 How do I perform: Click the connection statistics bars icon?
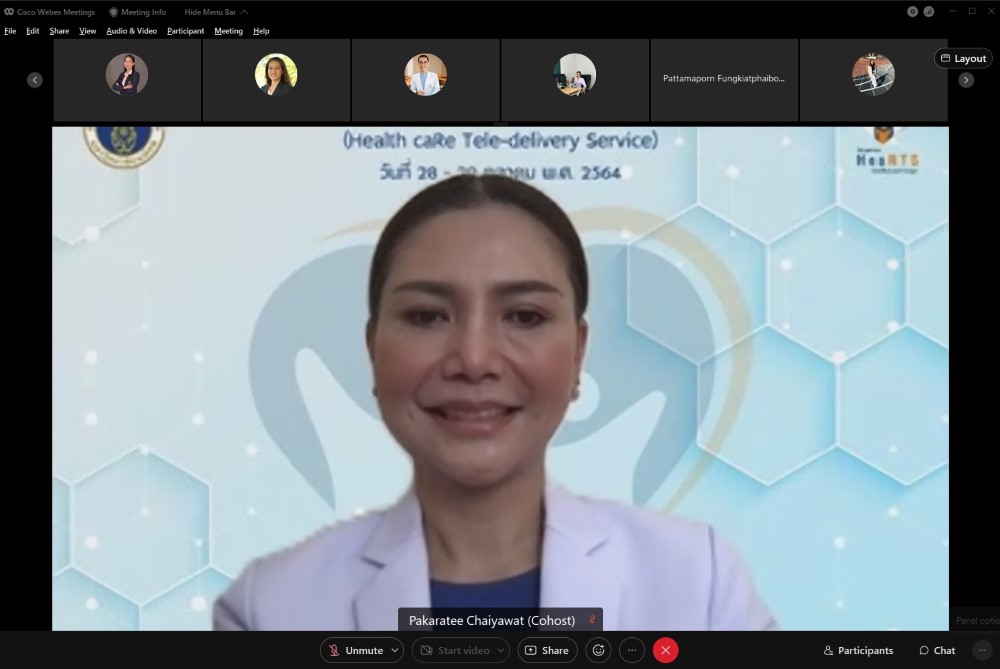coord(929,12)
